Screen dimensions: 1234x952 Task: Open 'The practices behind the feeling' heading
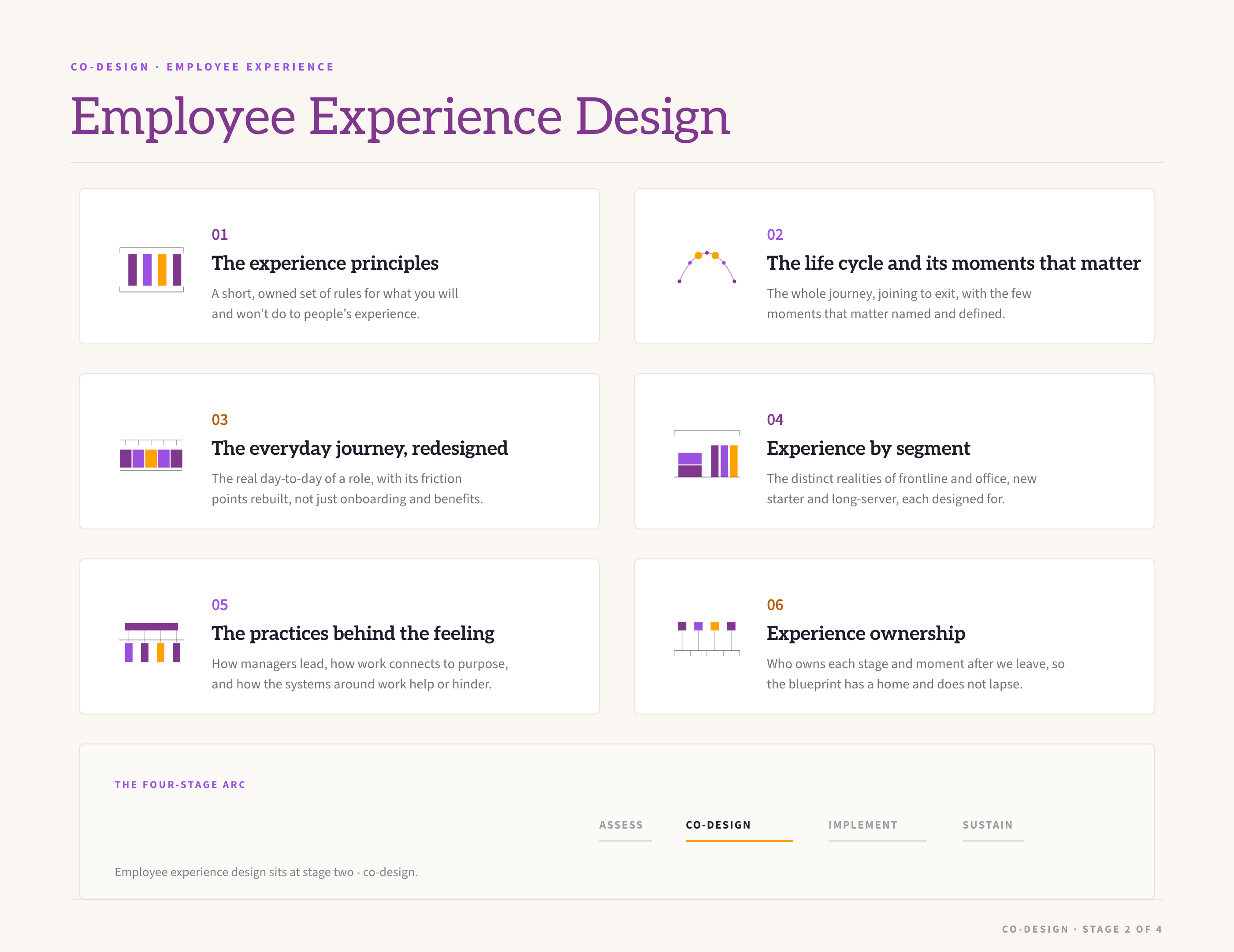[353, 633]
